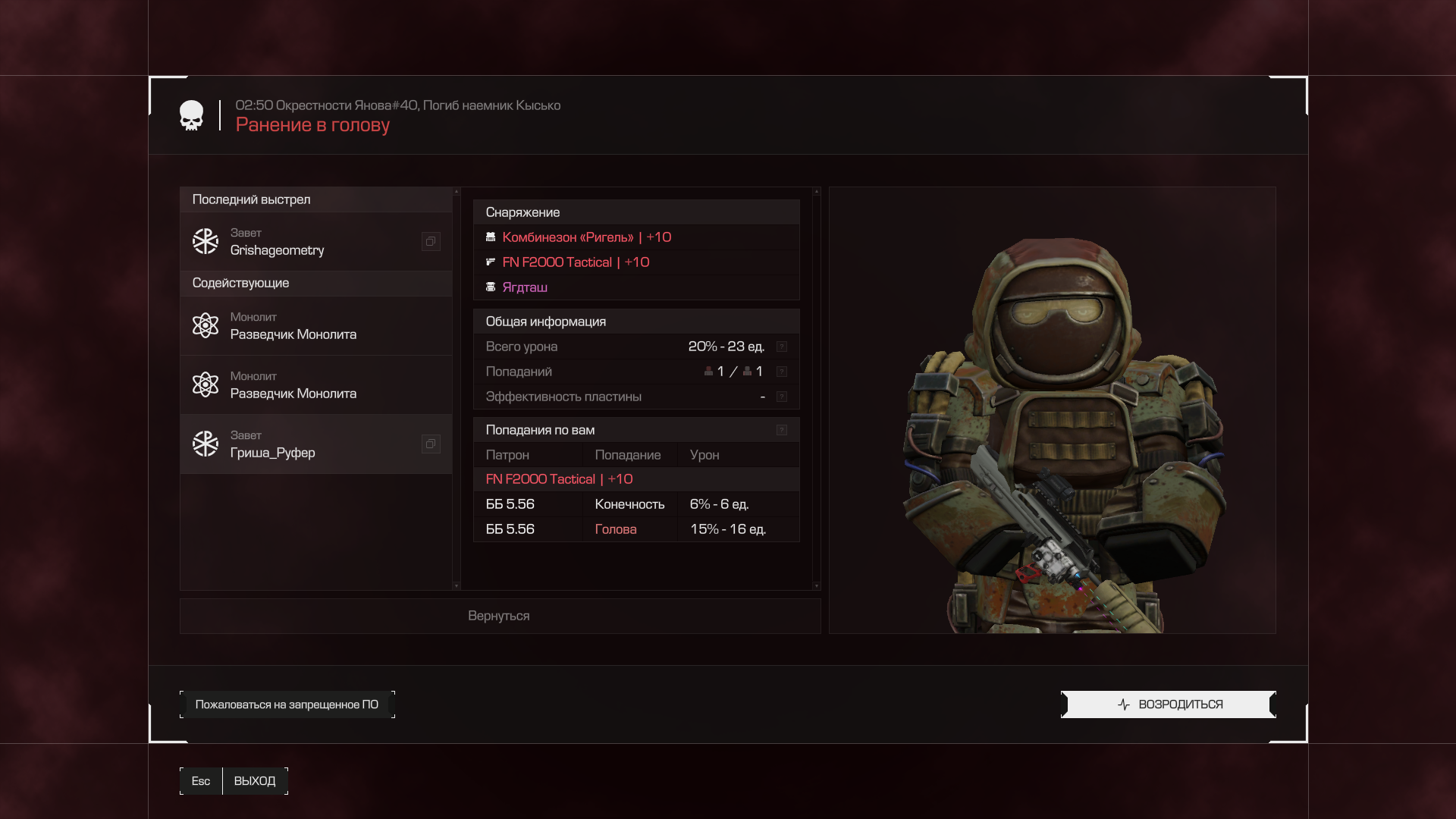The width and height of the screenshot is (1456, 819).
Task: Click Вернуться button
Action: pos(500,616)
